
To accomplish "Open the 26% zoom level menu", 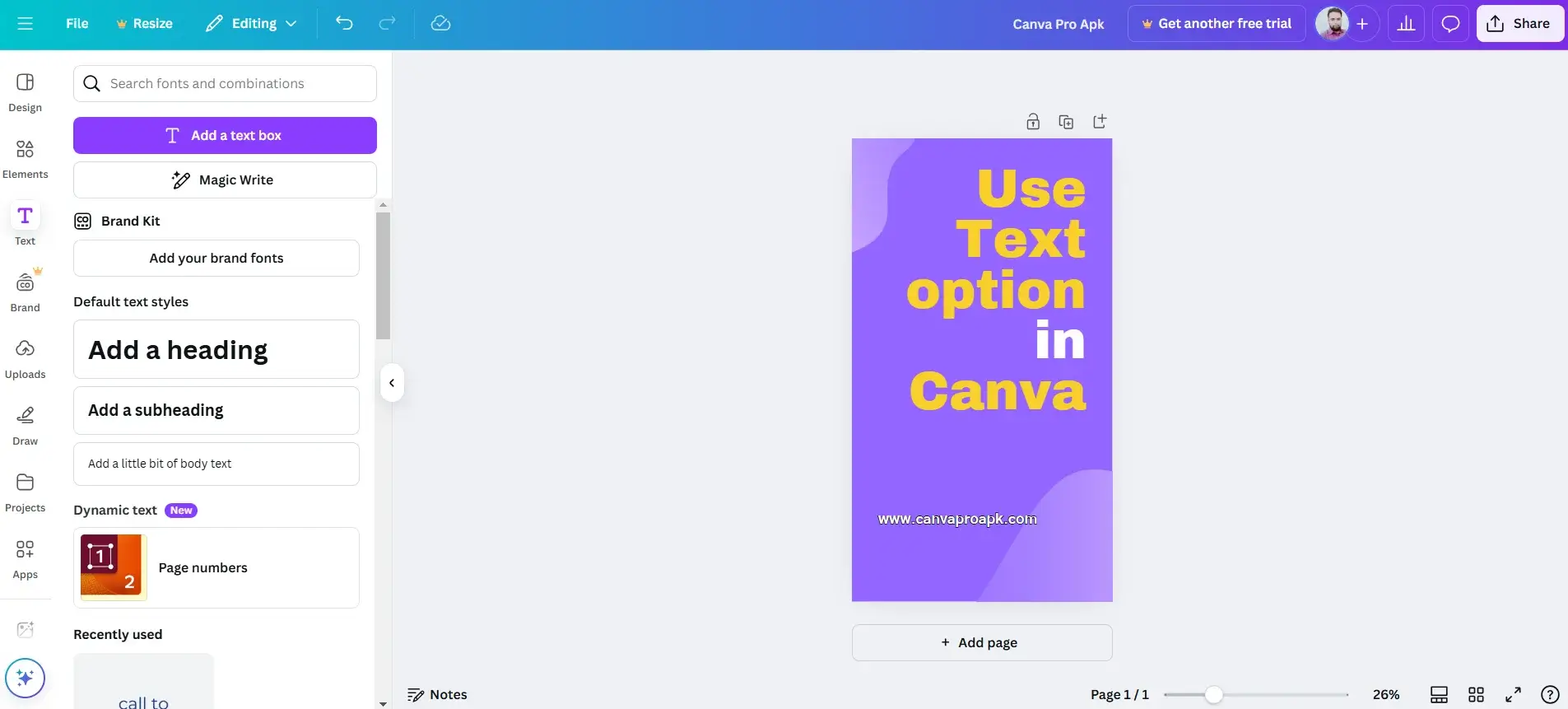I will [1386, 695].
